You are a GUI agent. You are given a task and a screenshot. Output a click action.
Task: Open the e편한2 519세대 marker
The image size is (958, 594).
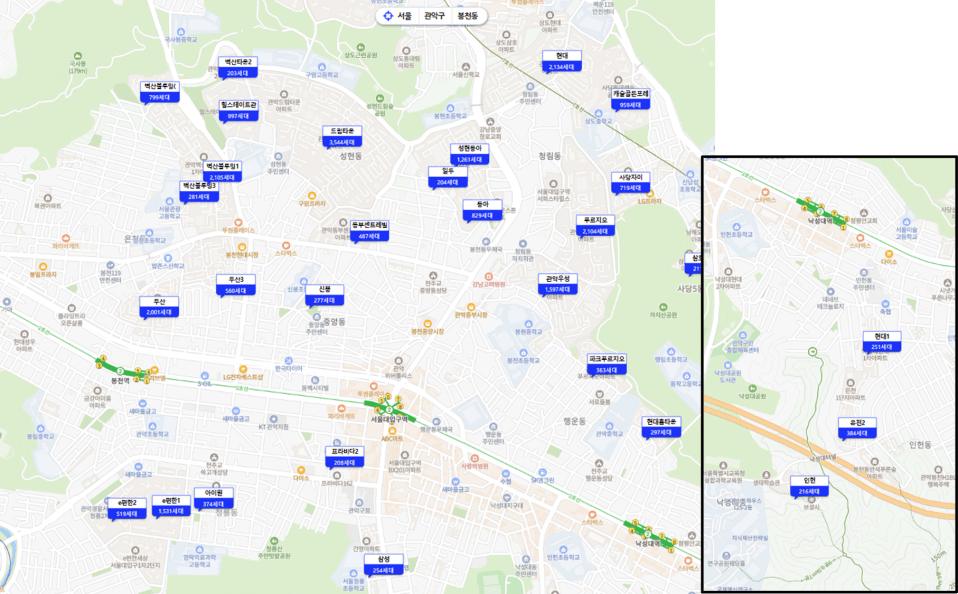coord(127,508)
